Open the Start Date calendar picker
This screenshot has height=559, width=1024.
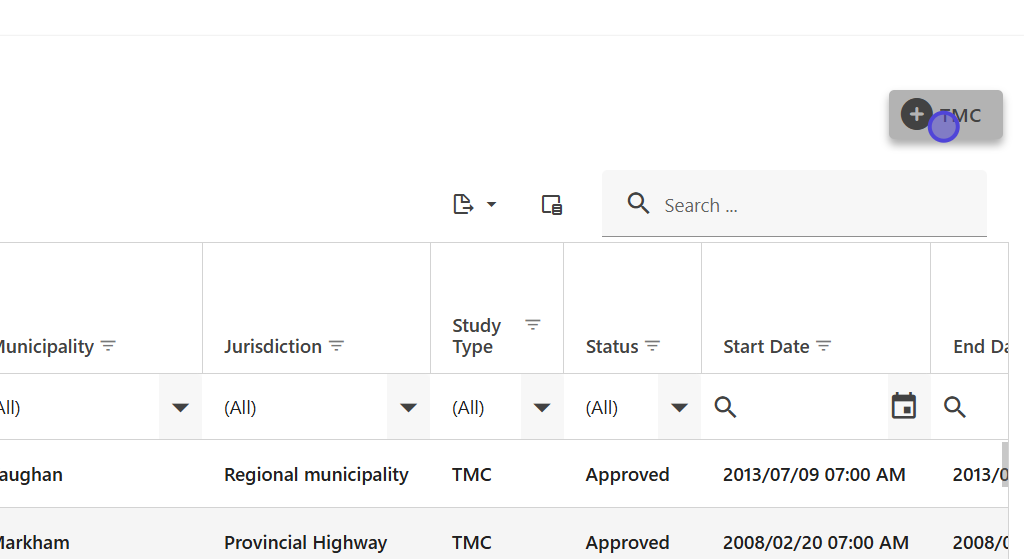[904, 406]
